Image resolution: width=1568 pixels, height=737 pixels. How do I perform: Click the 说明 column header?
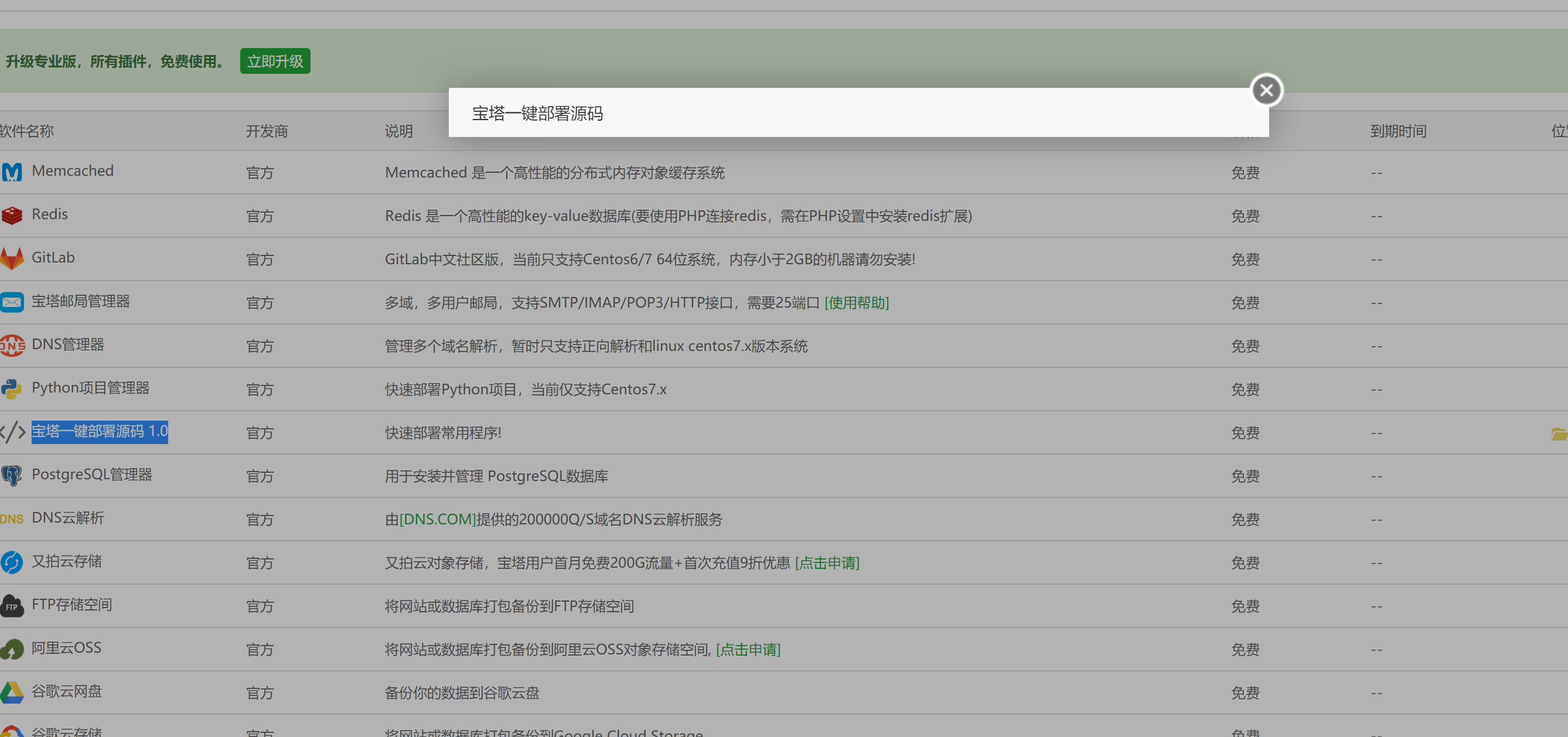398,131
